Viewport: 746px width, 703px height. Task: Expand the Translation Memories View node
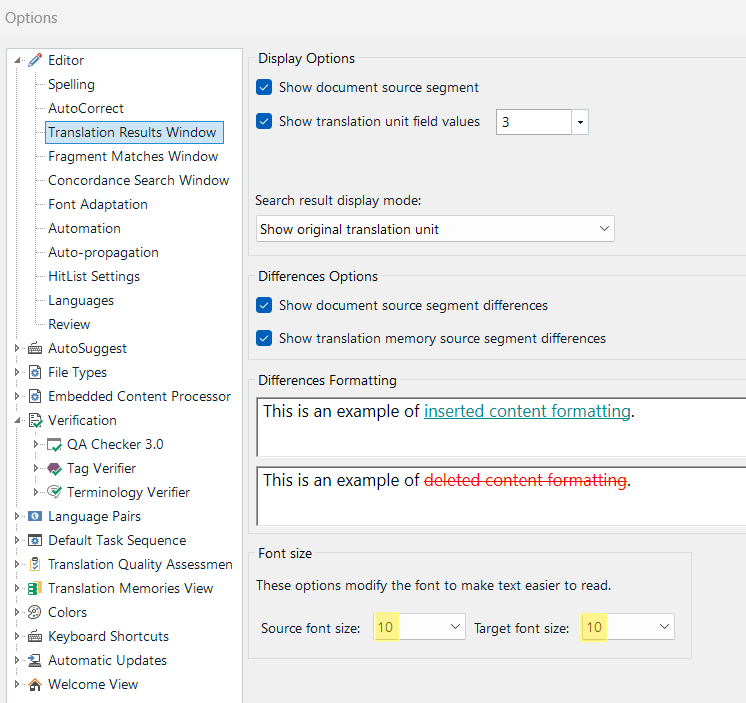click(17, 588)
